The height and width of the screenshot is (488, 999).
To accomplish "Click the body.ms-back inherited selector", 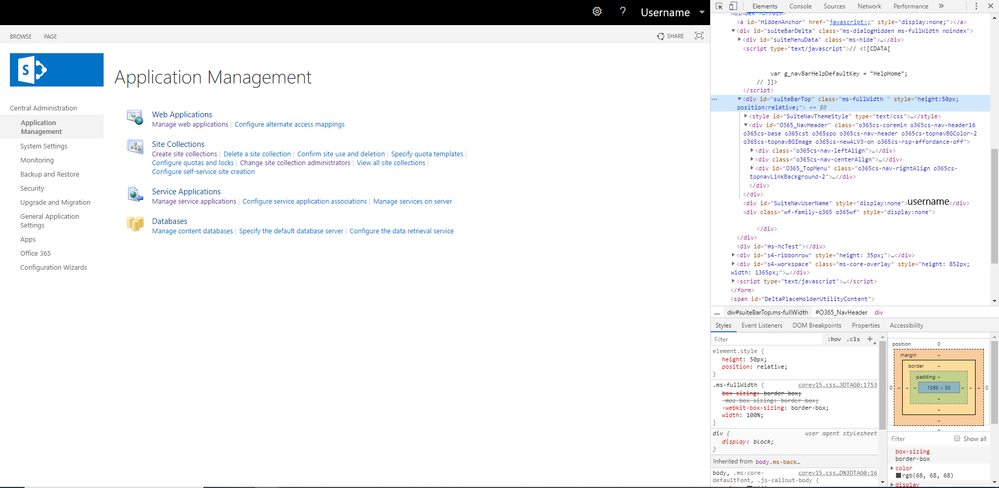I will coord(777,461).
